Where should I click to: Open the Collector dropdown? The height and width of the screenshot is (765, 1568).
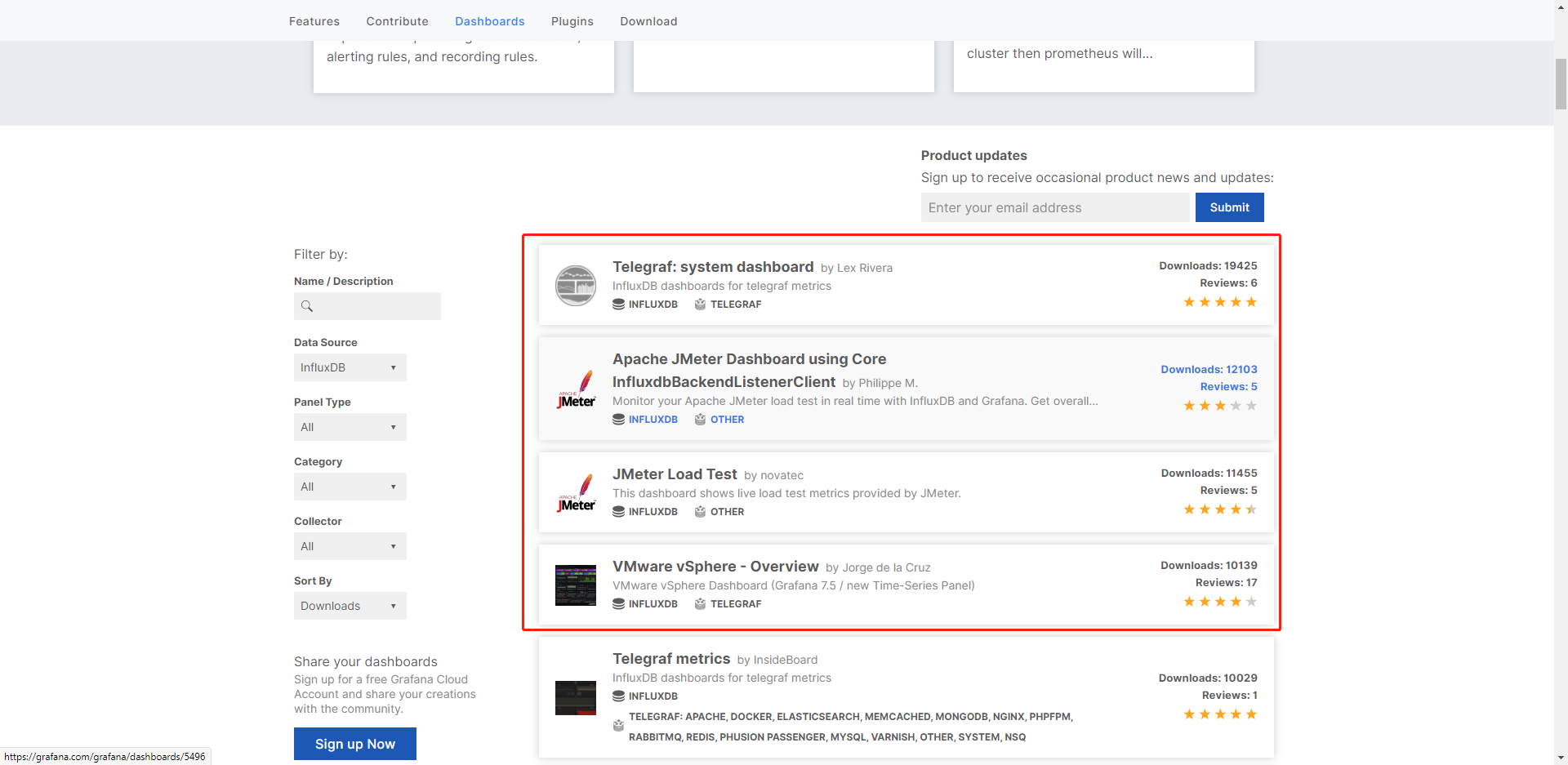pos(350,546)
